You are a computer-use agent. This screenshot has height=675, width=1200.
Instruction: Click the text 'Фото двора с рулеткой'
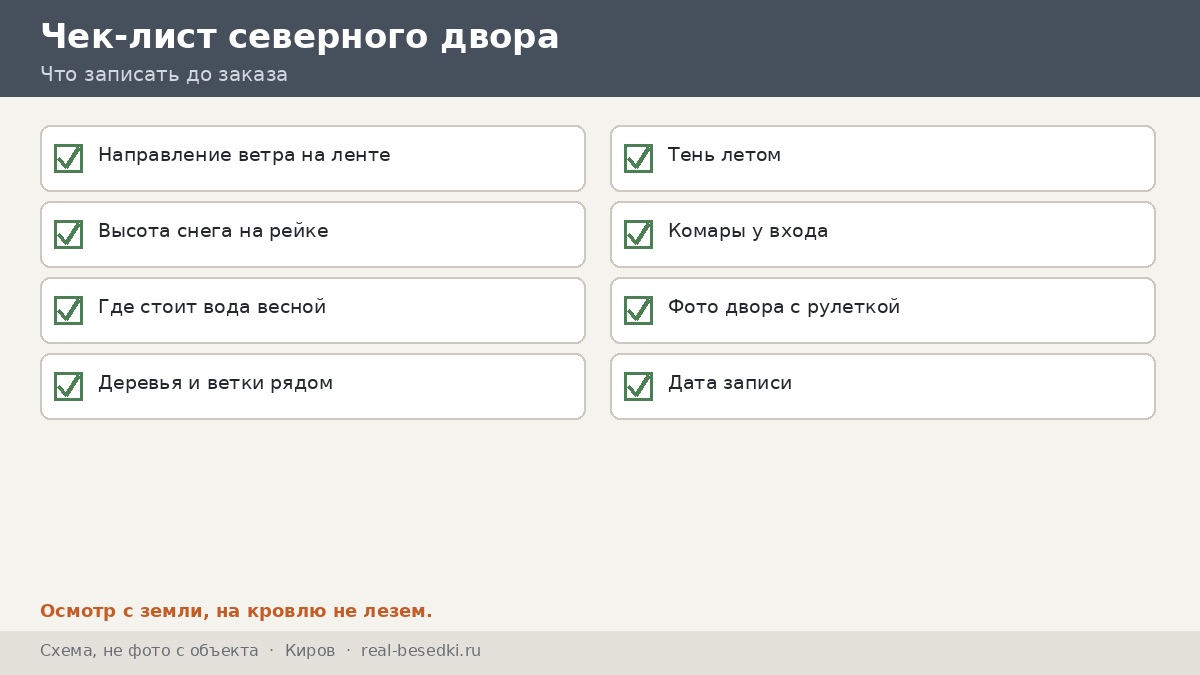[784, 307]
